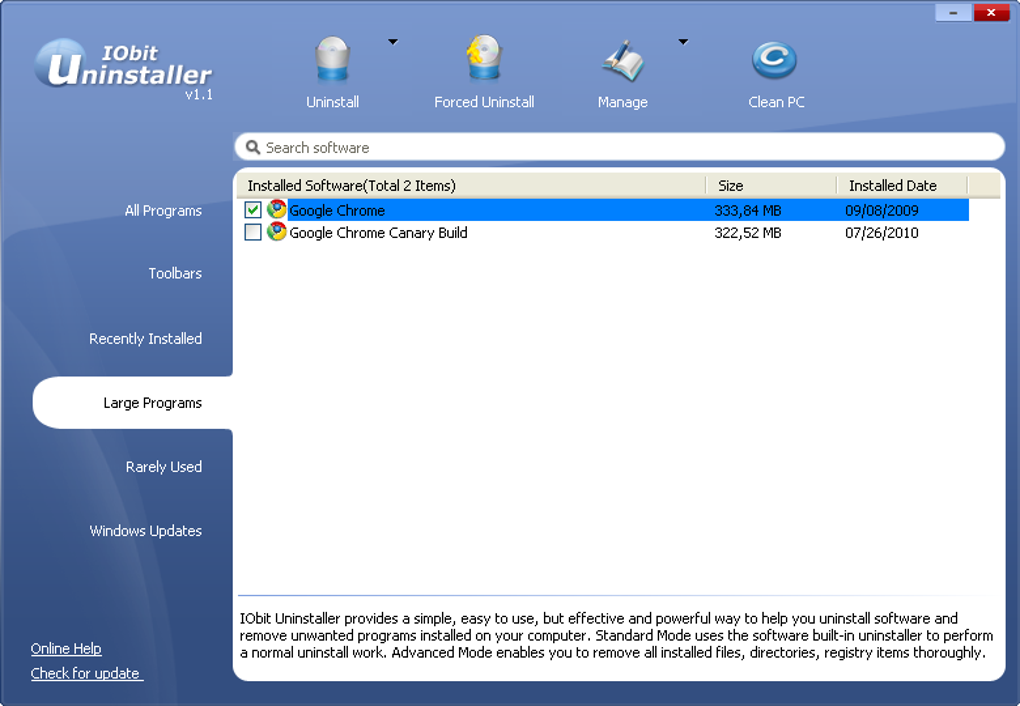Expand the Manage dropdown menu
This screenshot has height=706, width=1020.
click(683, 42)
